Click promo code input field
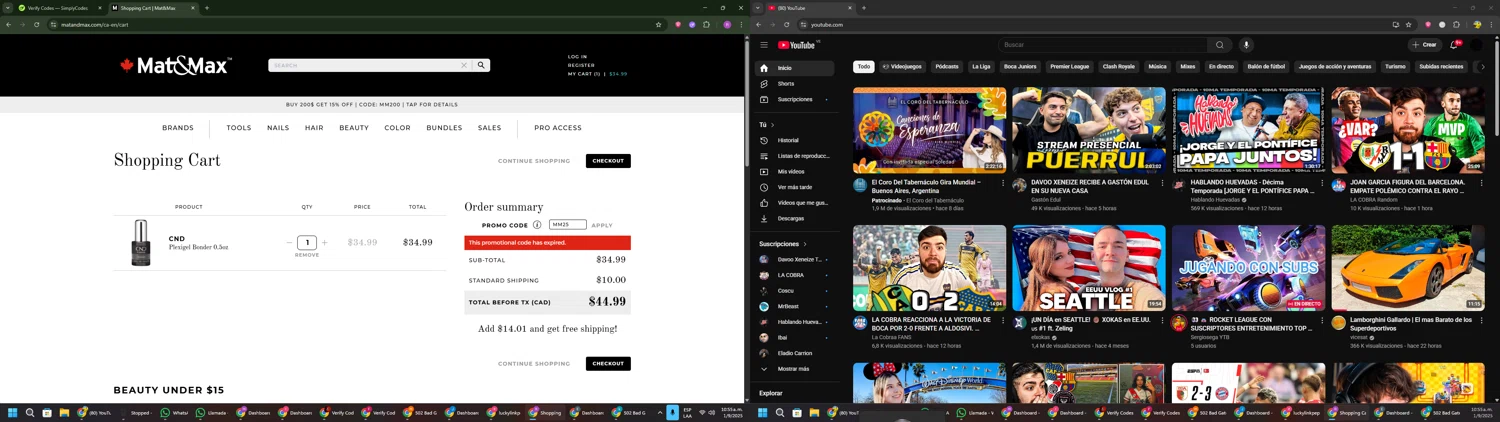The height and width of the screenshot is (422, 1500). tap(568, 225)
